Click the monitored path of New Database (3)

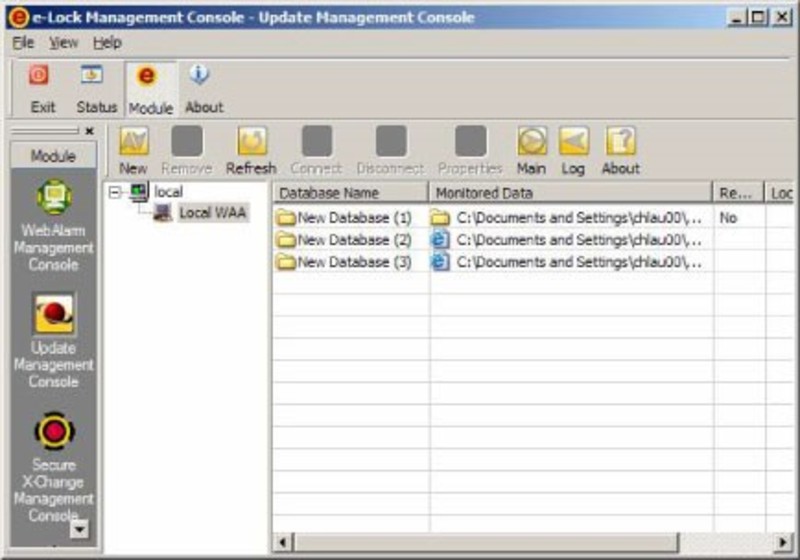click(579, 262)
